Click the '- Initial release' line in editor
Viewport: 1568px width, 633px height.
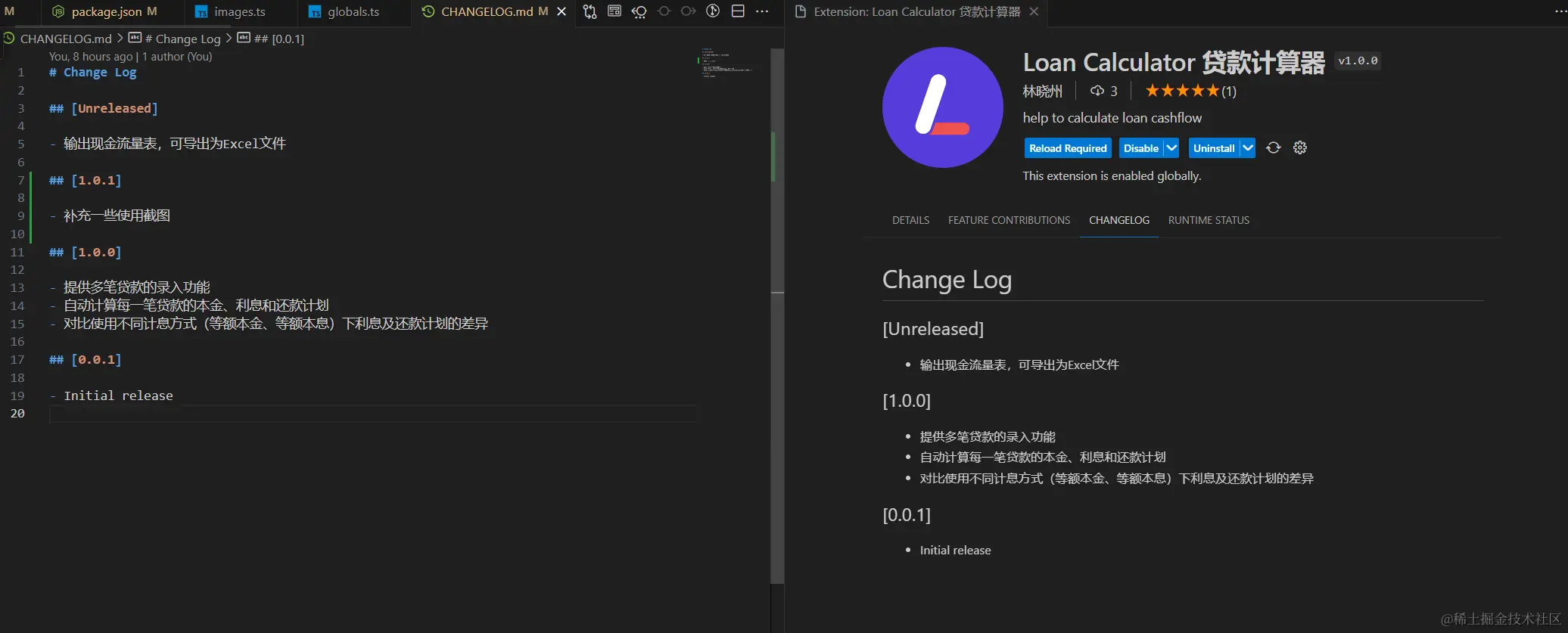(x=111, y=396)
